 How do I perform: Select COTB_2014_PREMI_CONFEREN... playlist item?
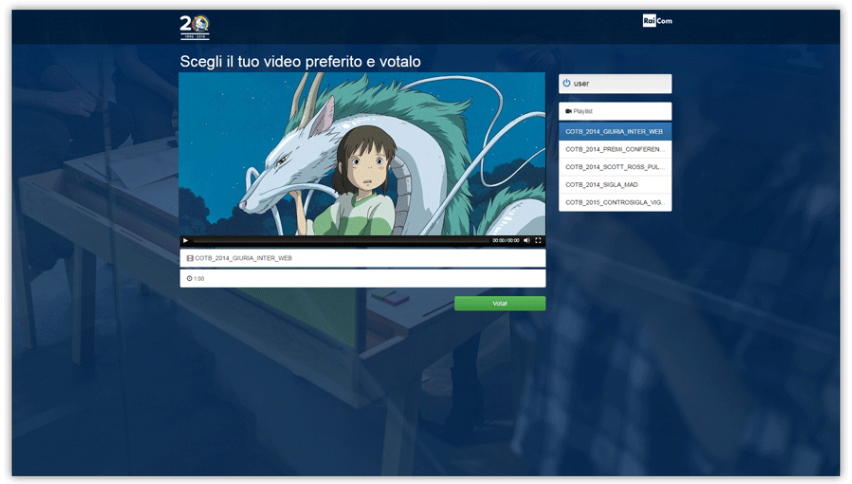pyautogui.click(x=615, y=149)
